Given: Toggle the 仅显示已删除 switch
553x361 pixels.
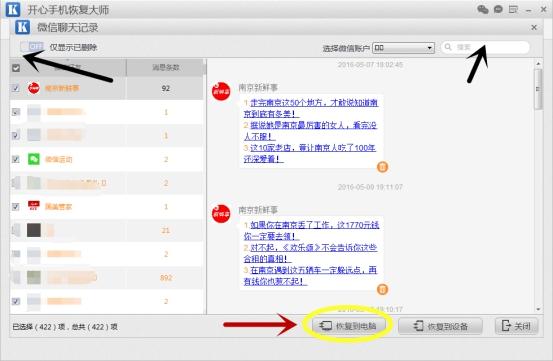Looking at the screenshot, I should (x=32, y=47).
